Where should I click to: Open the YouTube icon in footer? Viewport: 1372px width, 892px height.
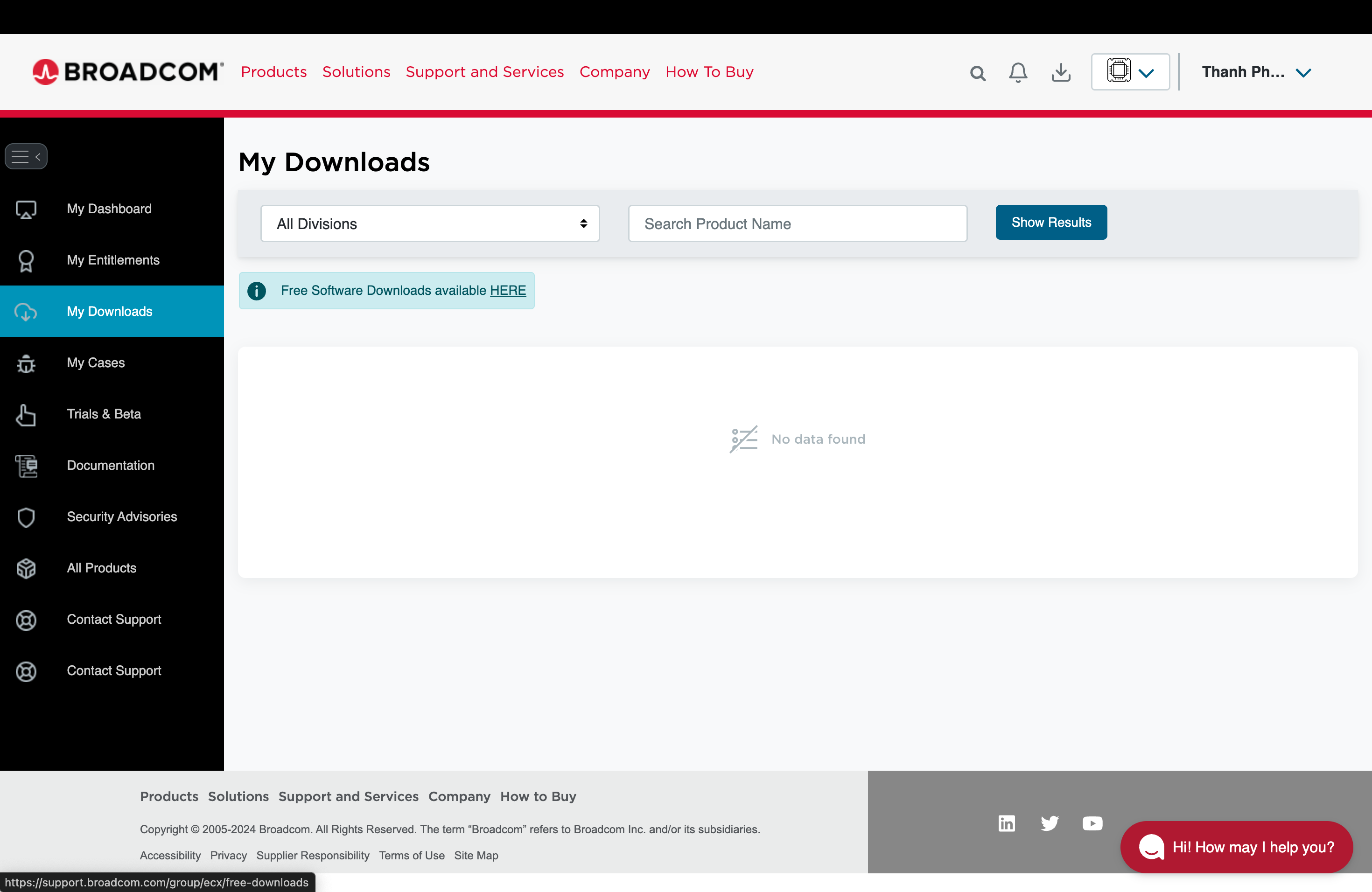tap(1092, 823)
